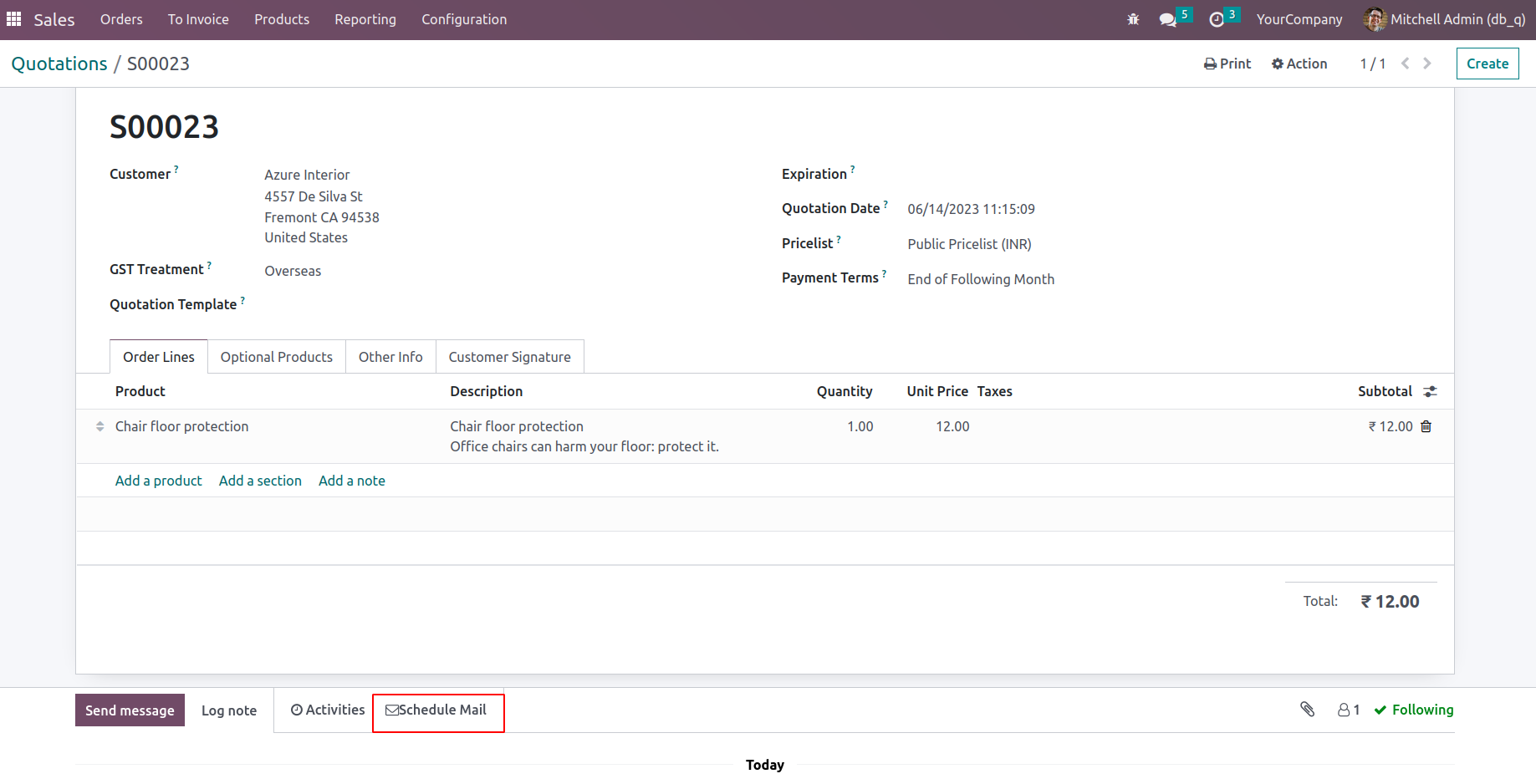This screenshot has height=784, width=1536.
Task: Show followers list icon
Action: coord(1348,710)
